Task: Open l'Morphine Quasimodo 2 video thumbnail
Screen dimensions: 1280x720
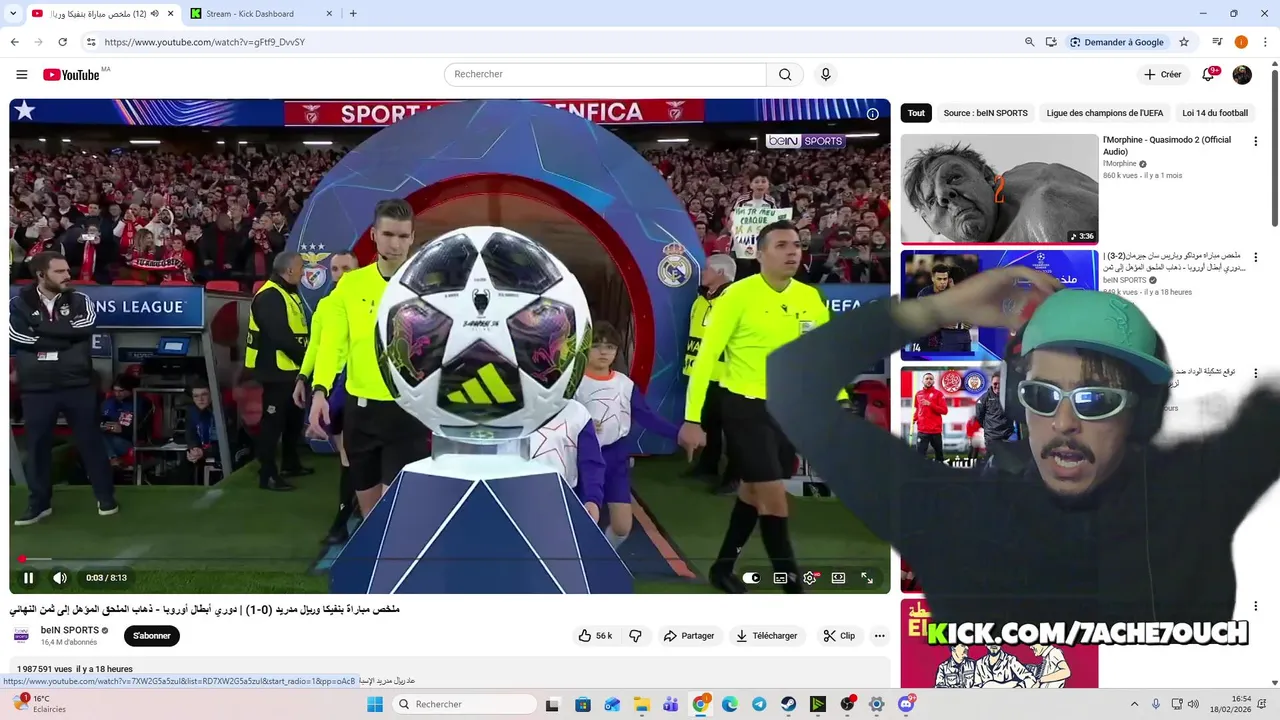Action: [999, 189]
